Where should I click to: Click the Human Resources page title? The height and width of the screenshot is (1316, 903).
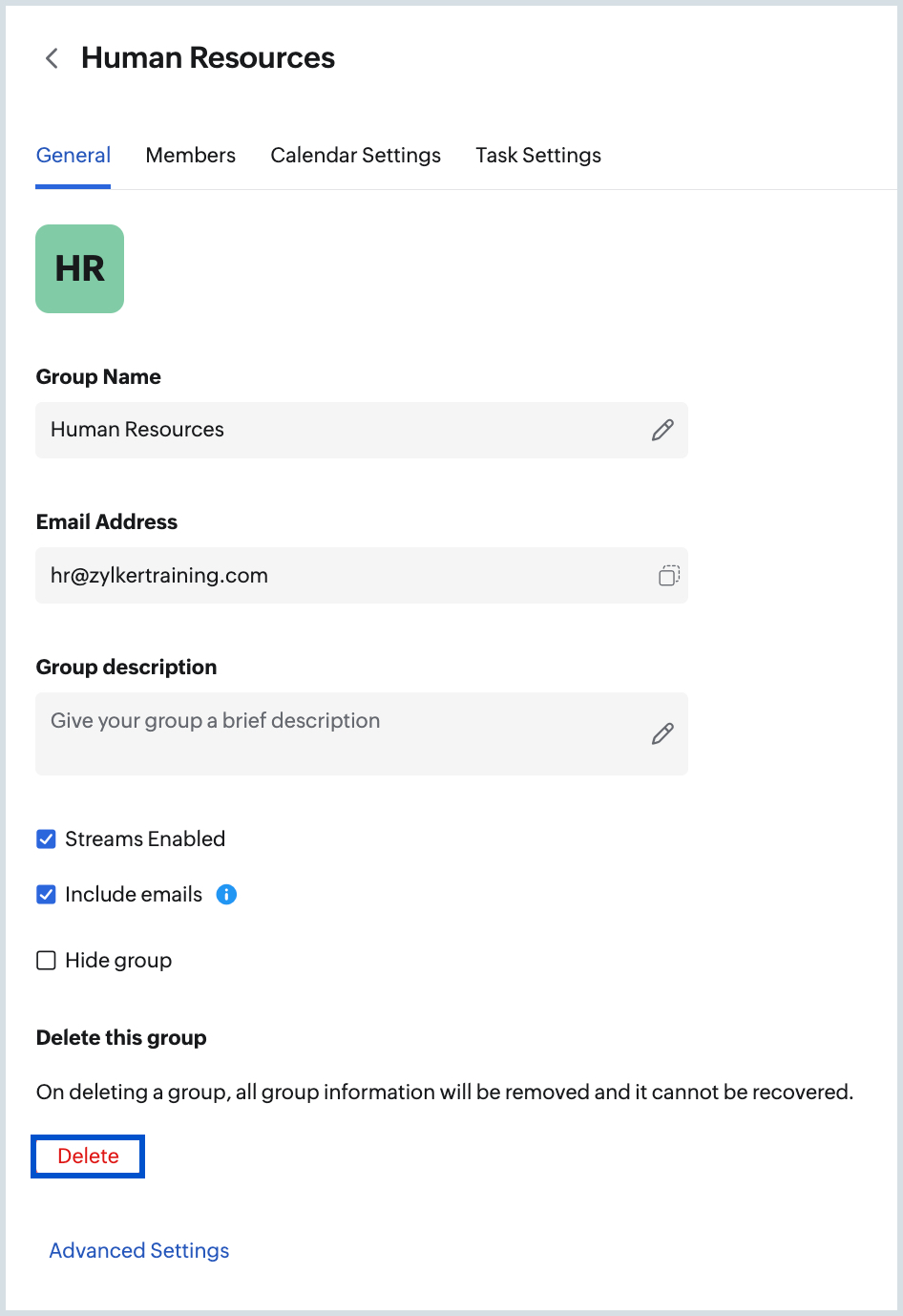tap(207, 57)
